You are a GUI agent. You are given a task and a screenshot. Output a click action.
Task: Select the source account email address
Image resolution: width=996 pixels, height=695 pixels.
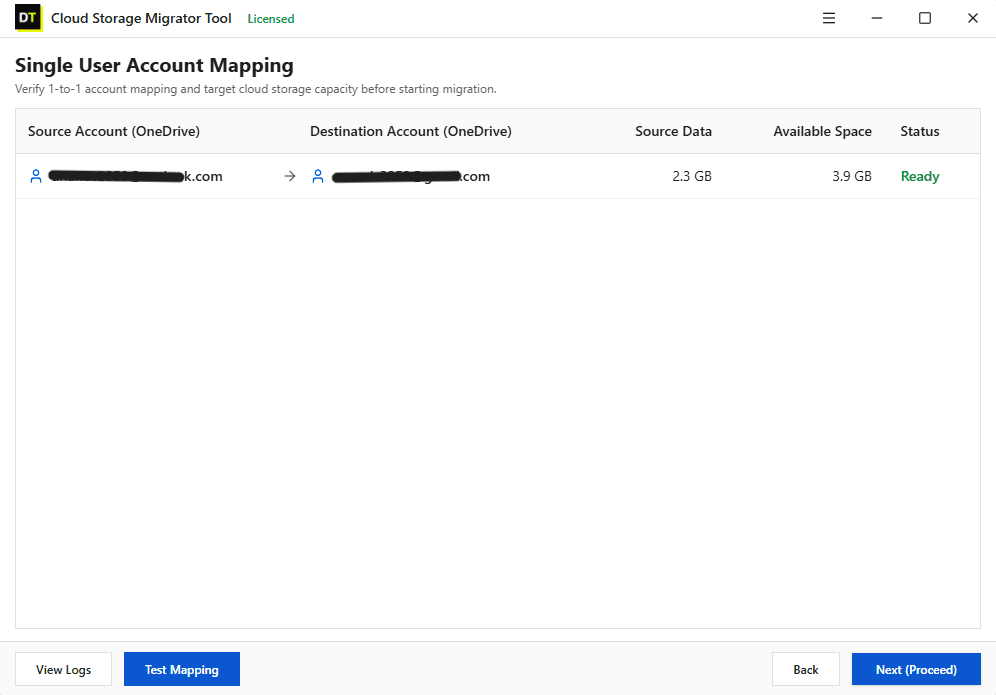pos(135,176)
